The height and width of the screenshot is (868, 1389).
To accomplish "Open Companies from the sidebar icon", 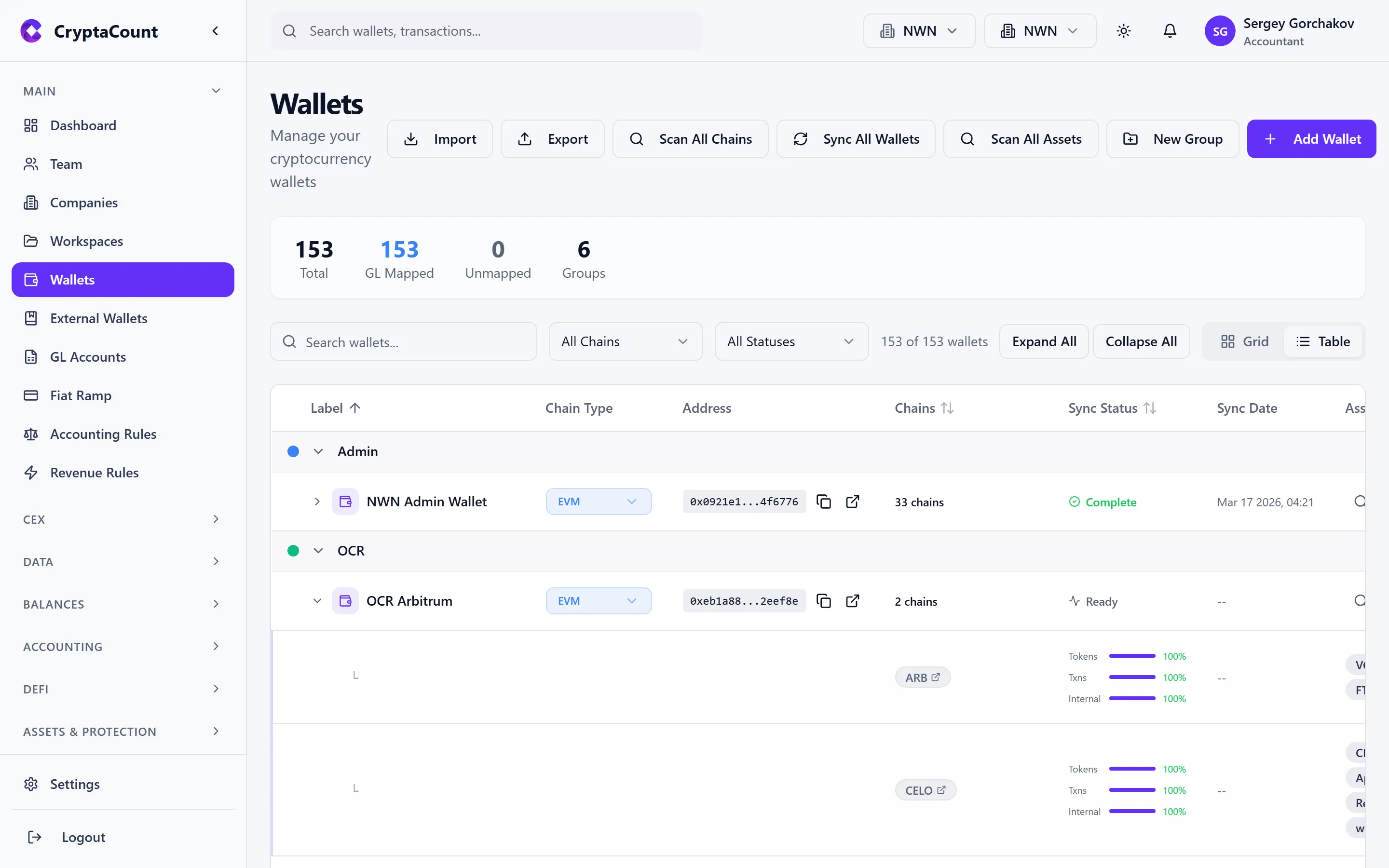I will pyautogui.click(x=31, y=202).
